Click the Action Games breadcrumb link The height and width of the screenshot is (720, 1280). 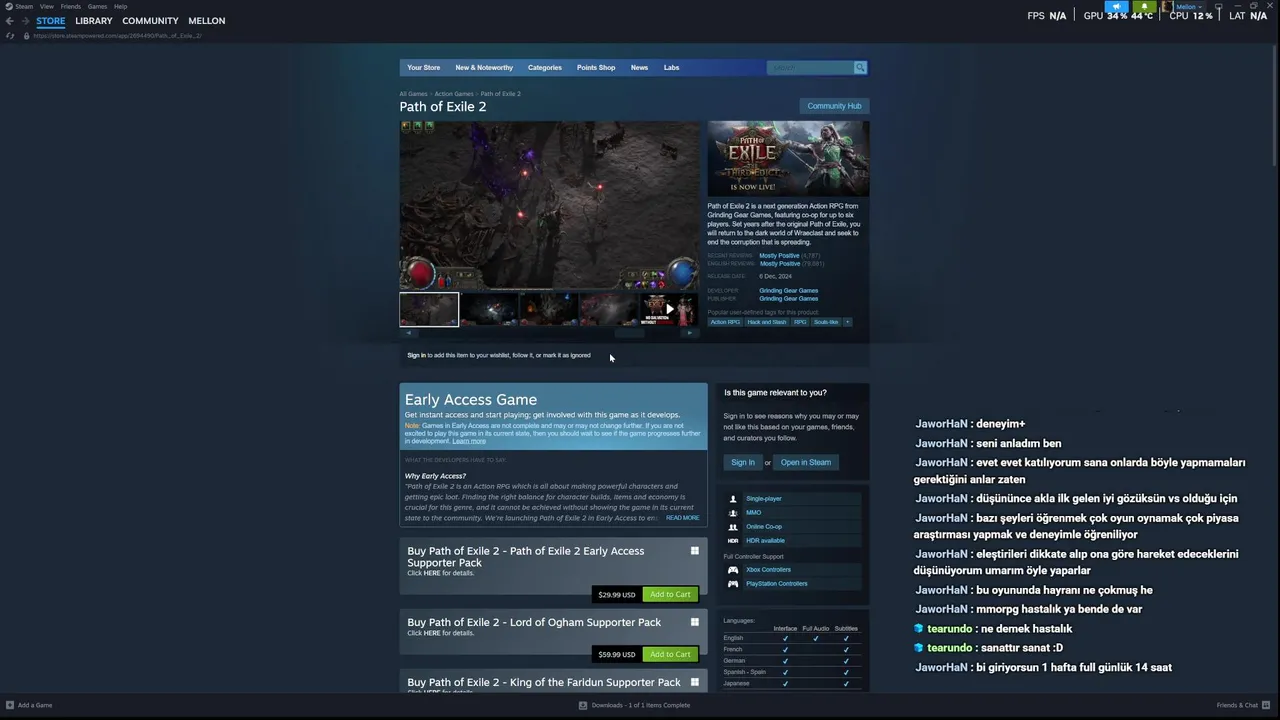pyautogui.click(x=454, y=94)
